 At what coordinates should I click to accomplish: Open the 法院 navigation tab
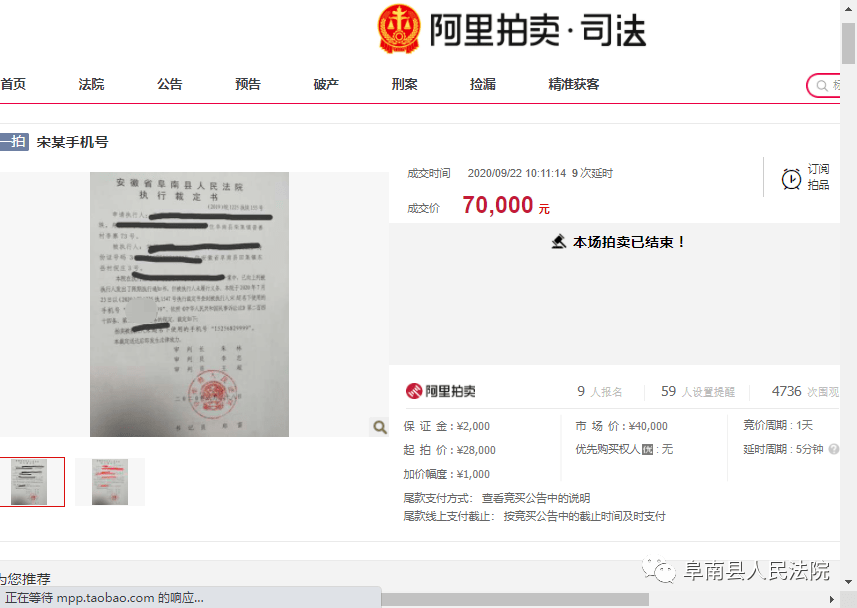click(x=91, y=84)
